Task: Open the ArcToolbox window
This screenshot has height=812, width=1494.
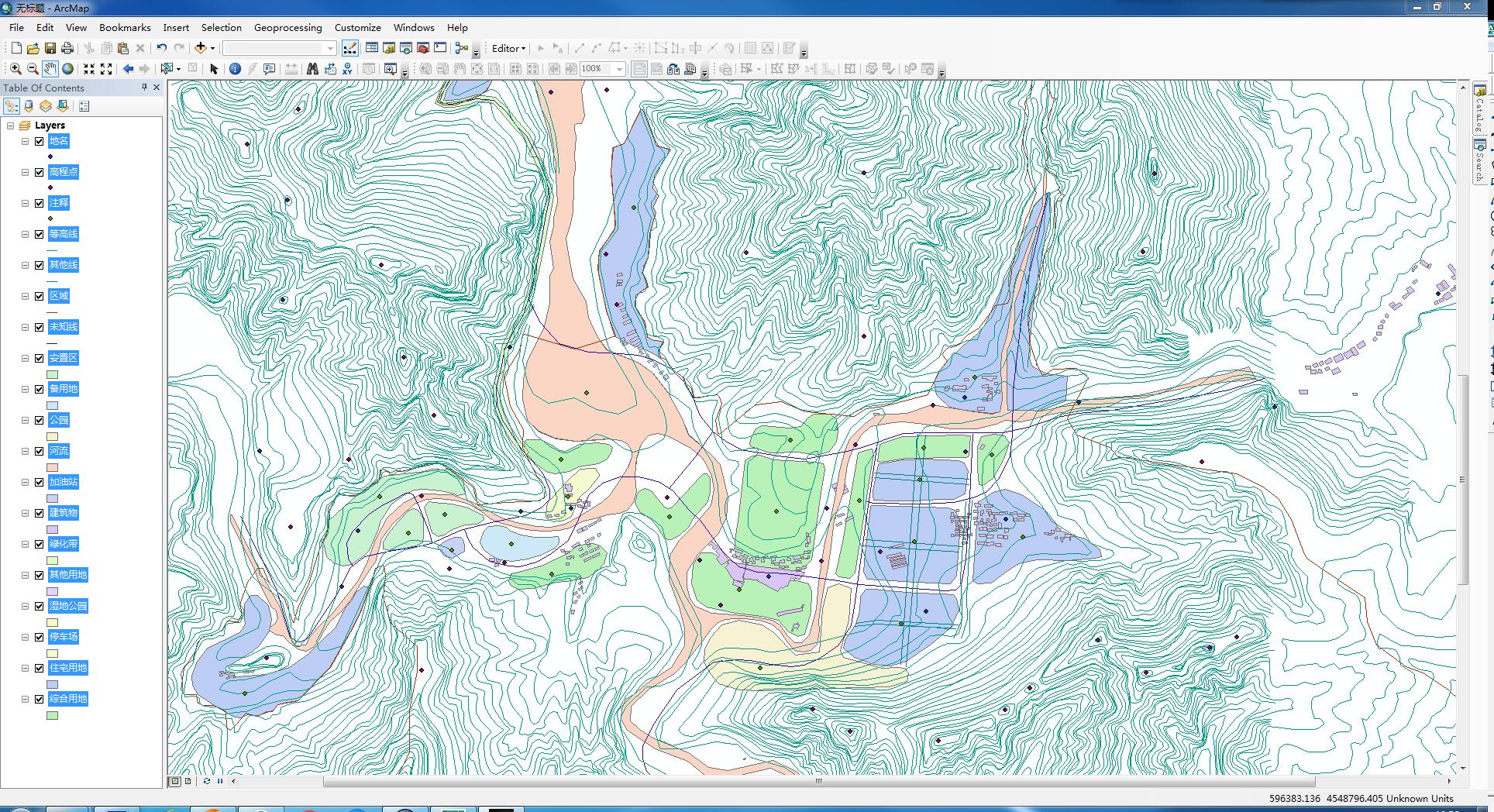Action: (423, 48)
